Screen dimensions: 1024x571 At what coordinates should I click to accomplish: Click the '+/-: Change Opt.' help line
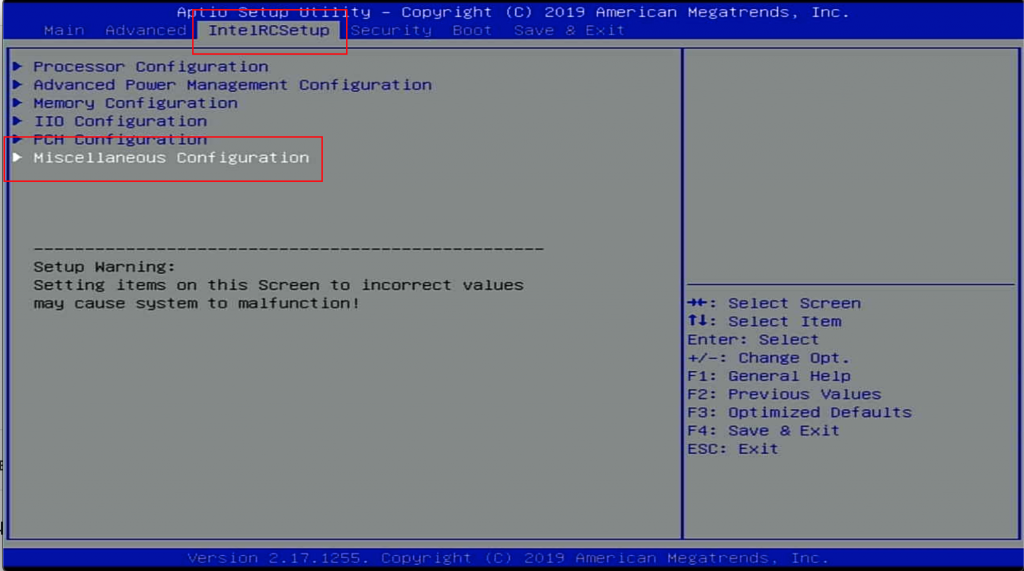[x=768, y=358]
